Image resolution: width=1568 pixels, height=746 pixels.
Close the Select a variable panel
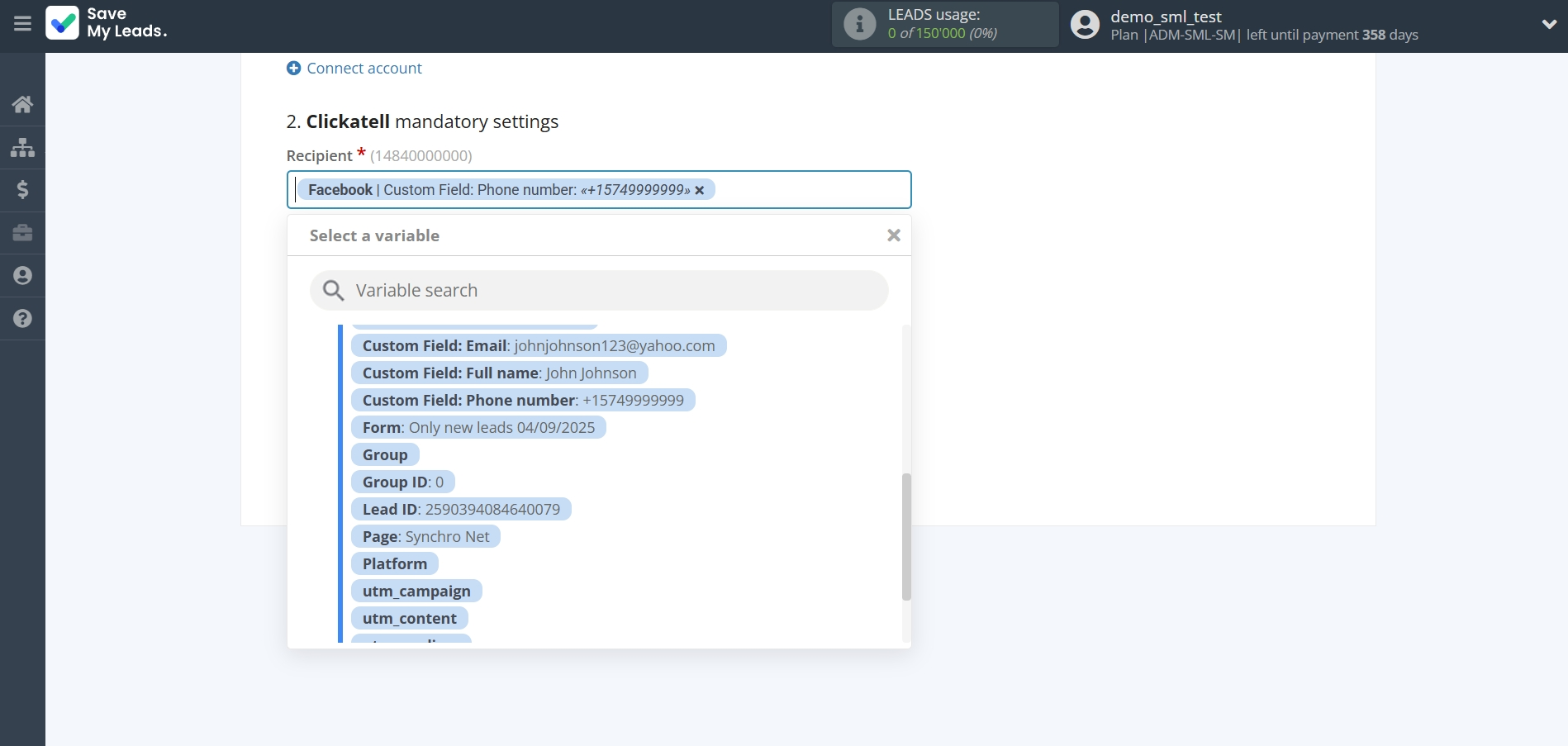(893, 235)
